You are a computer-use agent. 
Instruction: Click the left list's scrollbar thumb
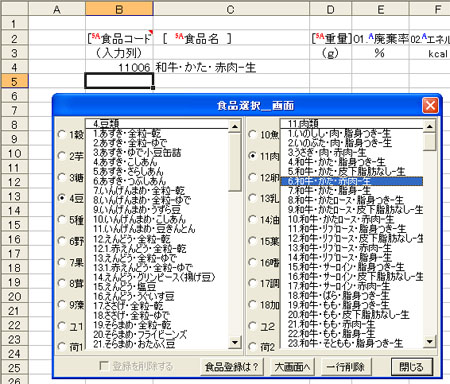(x=235, y=162)
